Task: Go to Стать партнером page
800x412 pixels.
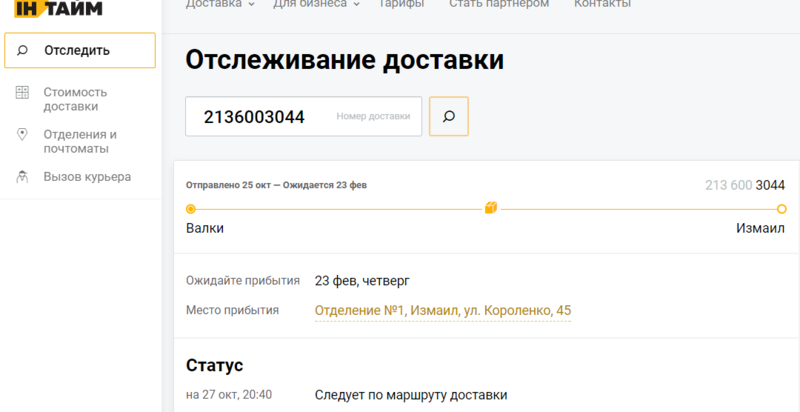Action: coord(499,4)
